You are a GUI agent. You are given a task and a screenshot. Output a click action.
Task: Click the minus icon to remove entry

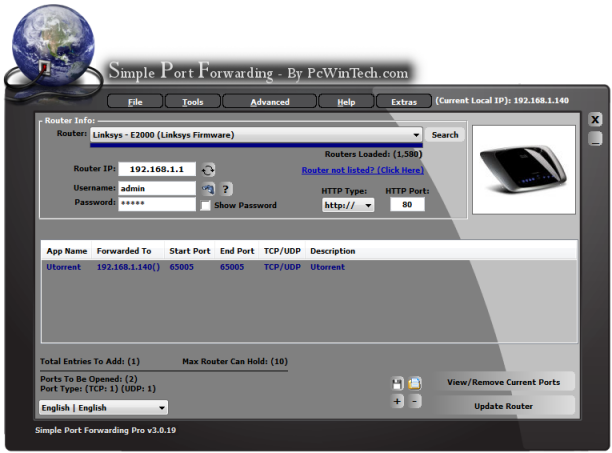pos(415,401)
